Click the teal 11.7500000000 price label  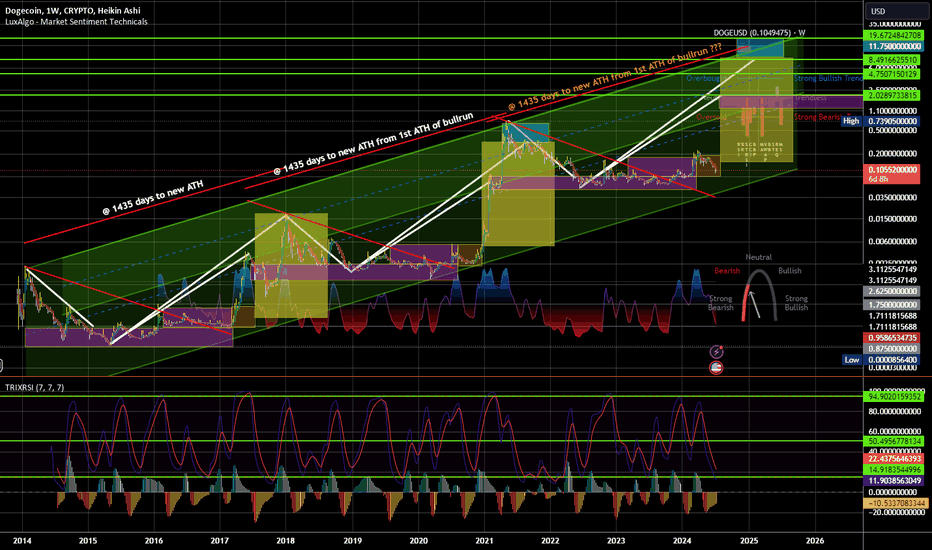(x=894, y=46)
